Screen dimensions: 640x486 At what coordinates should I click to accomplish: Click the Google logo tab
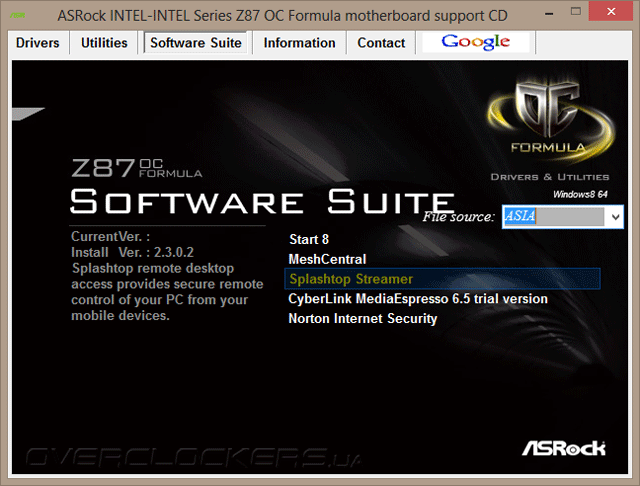tap(476, 42)
